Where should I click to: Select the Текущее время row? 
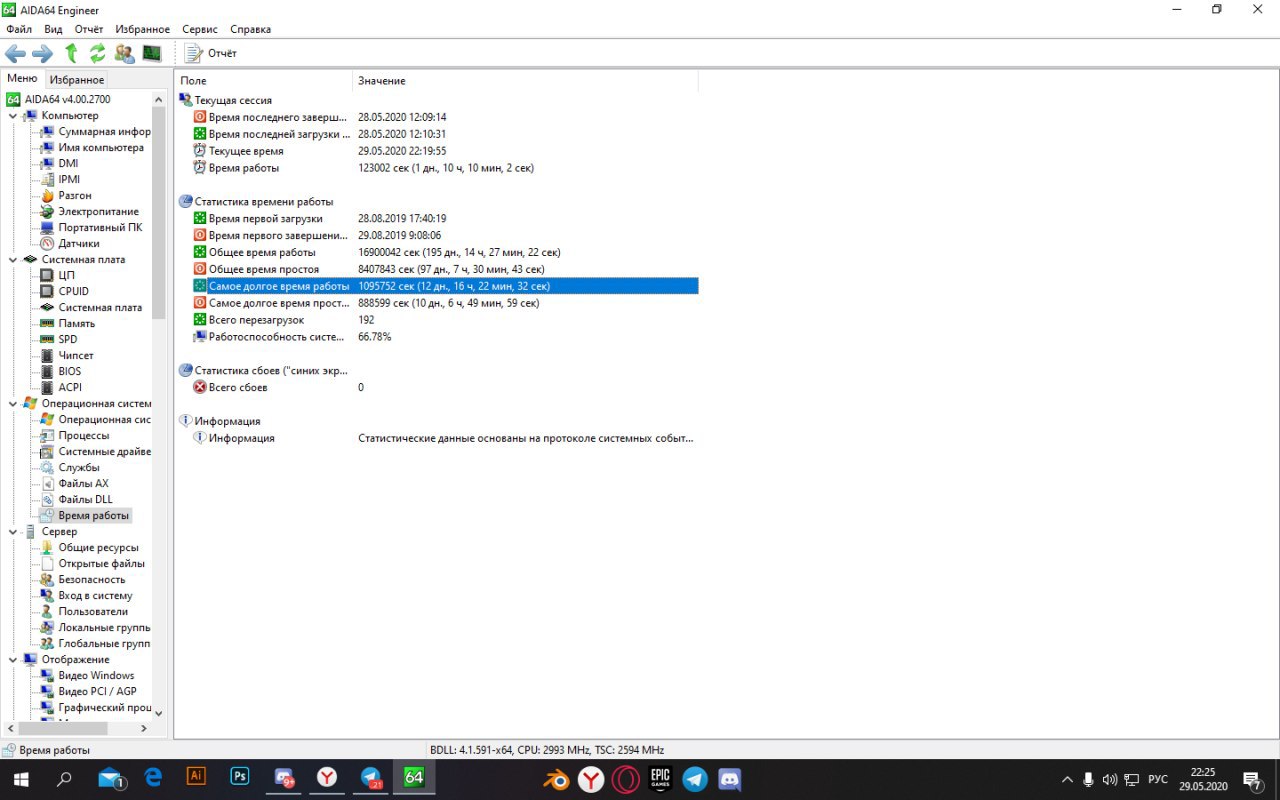tap(436, 151)
